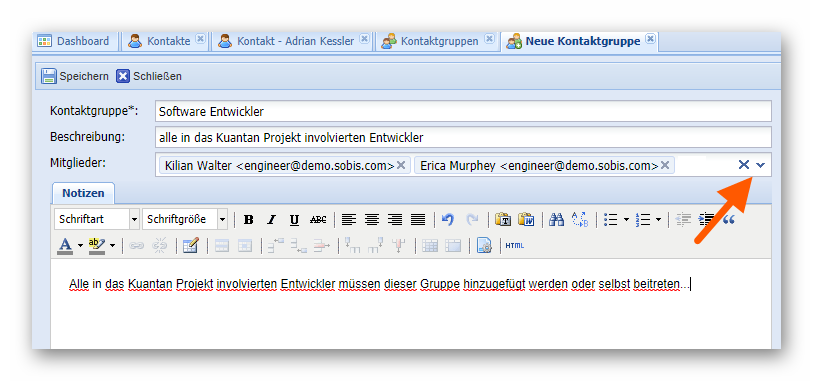Screen dimensions: 813x381
Task: Justify the text fully
Action: (x=418, y=220)
